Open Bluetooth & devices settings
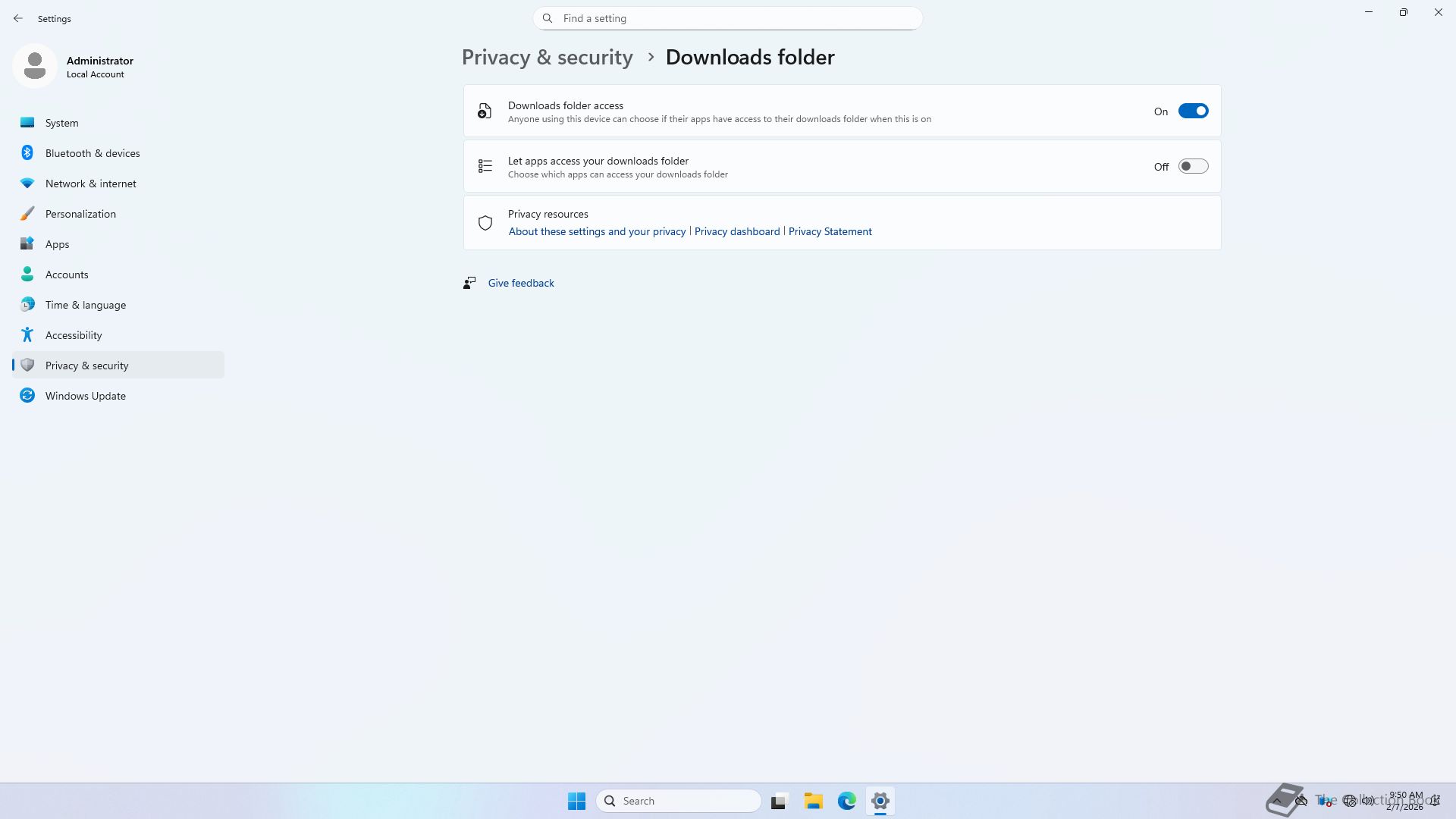 tap(92, 153)
